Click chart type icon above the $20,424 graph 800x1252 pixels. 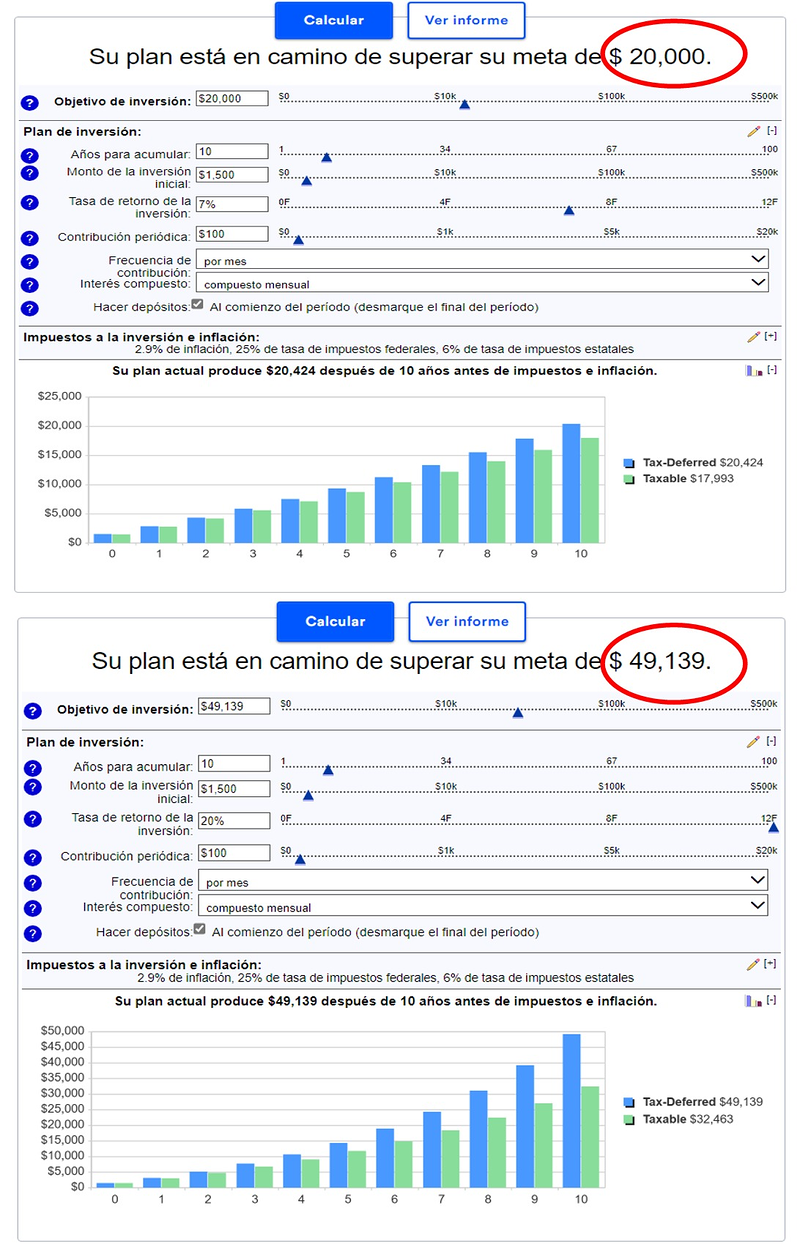click(x=751, y=370)
